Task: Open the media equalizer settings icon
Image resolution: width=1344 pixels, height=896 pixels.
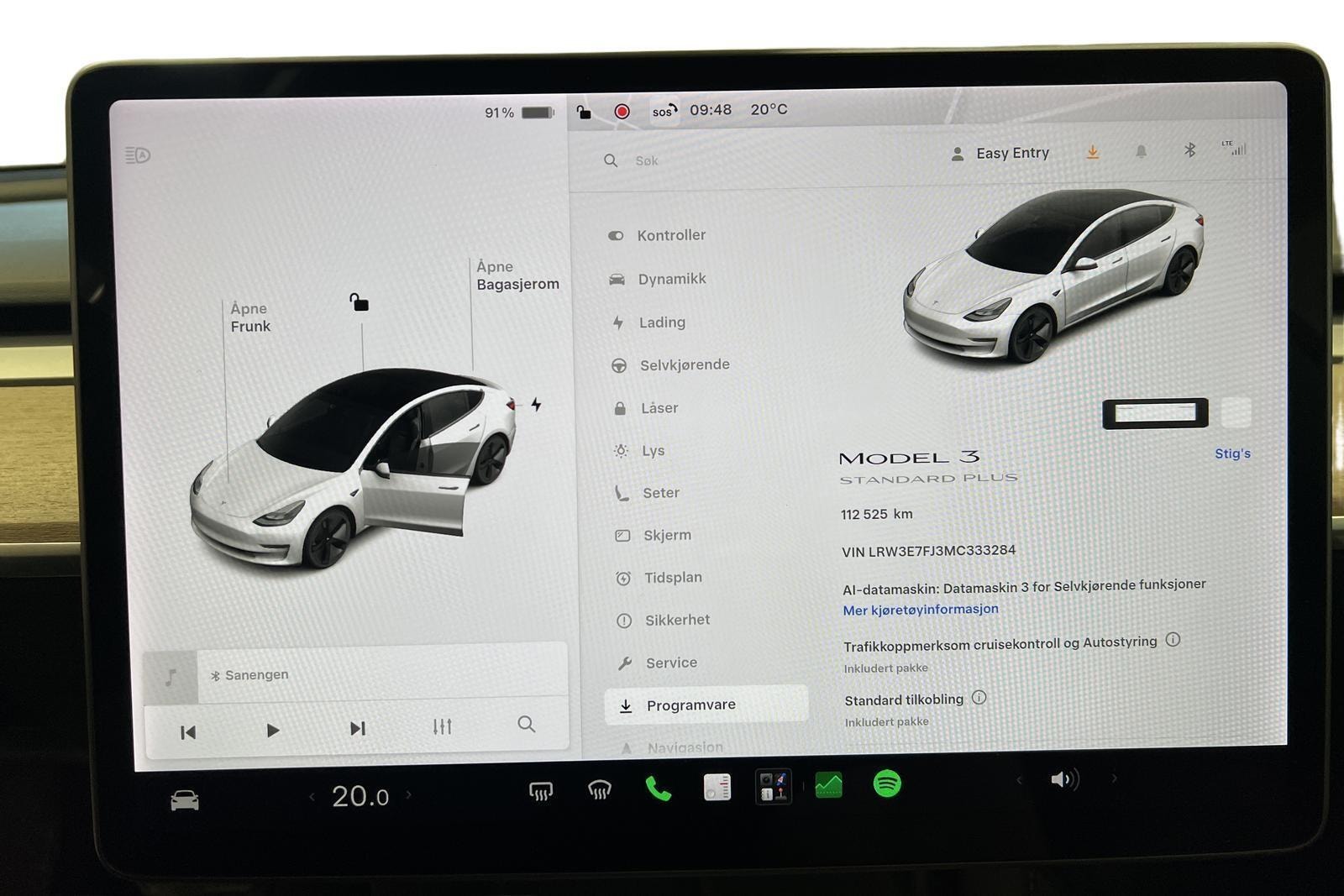Action: (442, 726)
